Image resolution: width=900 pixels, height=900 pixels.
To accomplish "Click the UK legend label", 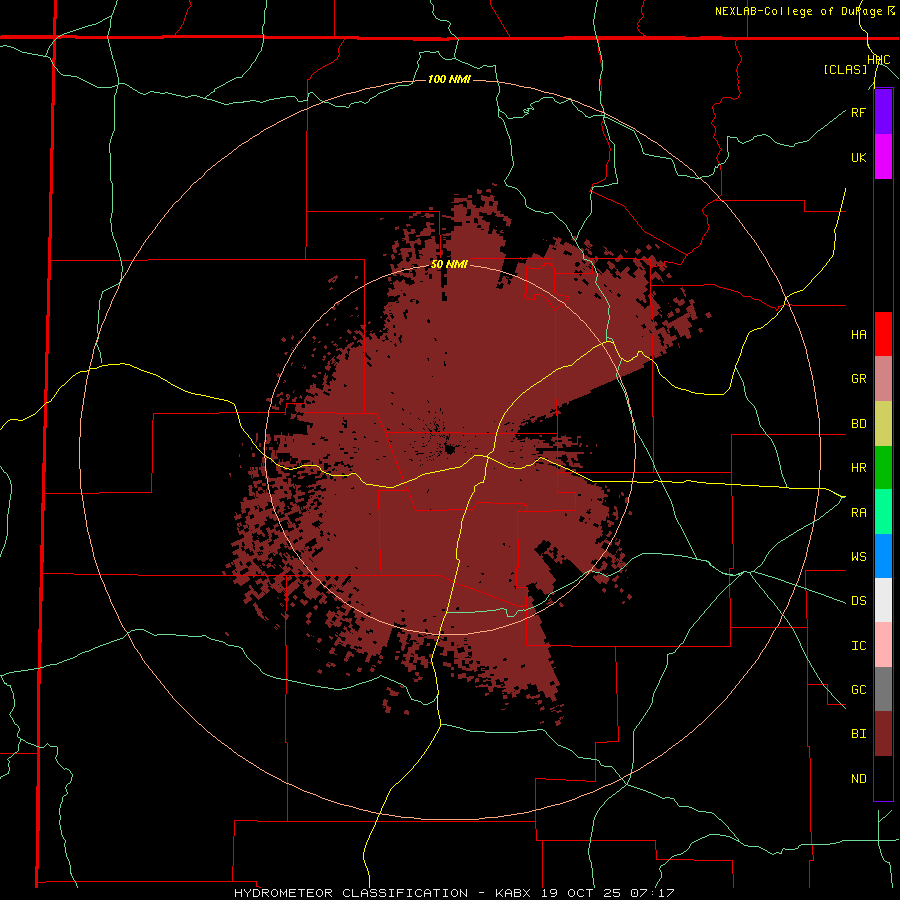I will coord(858,157).
